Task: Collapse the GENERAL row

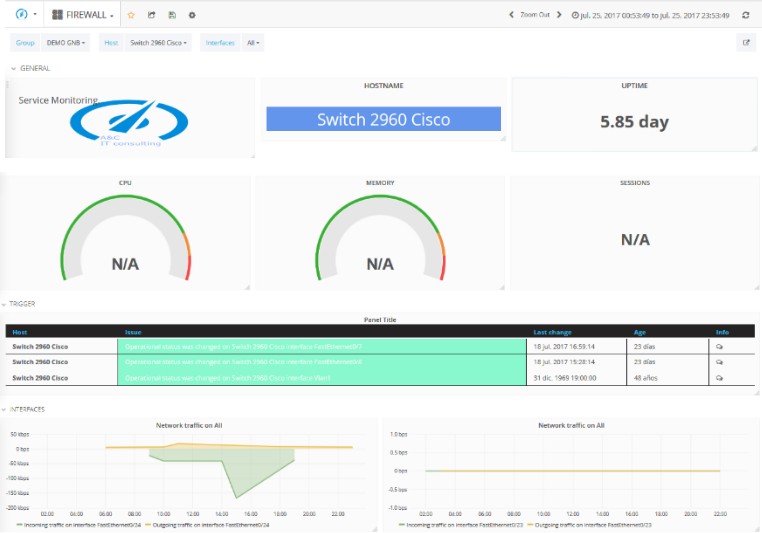Action: (x=31, y=69)
